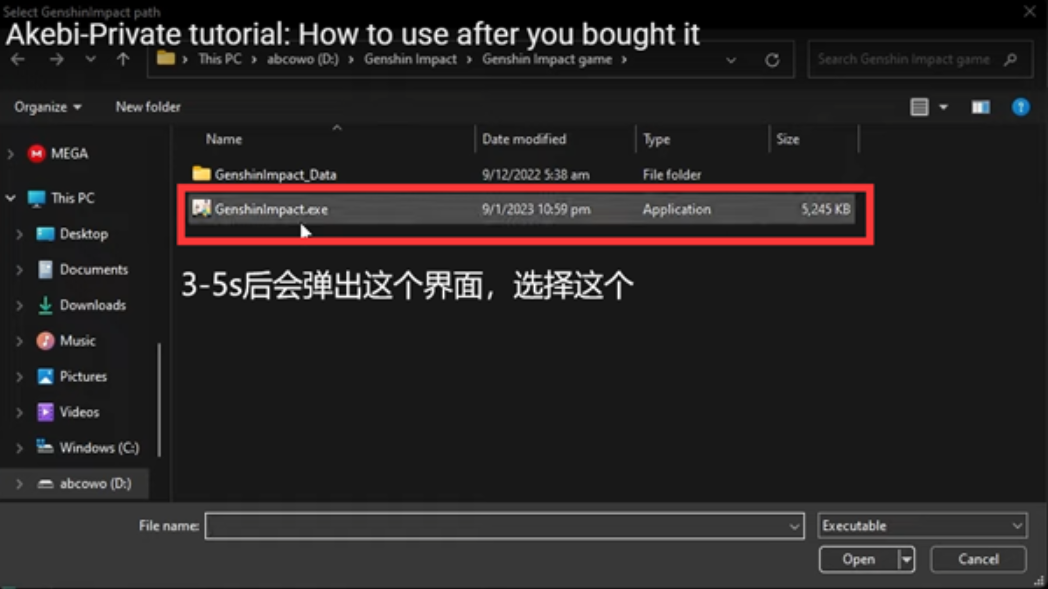1048x589 pixels.
Task: Click the Application type cell
Action: (x=676, y=209)
